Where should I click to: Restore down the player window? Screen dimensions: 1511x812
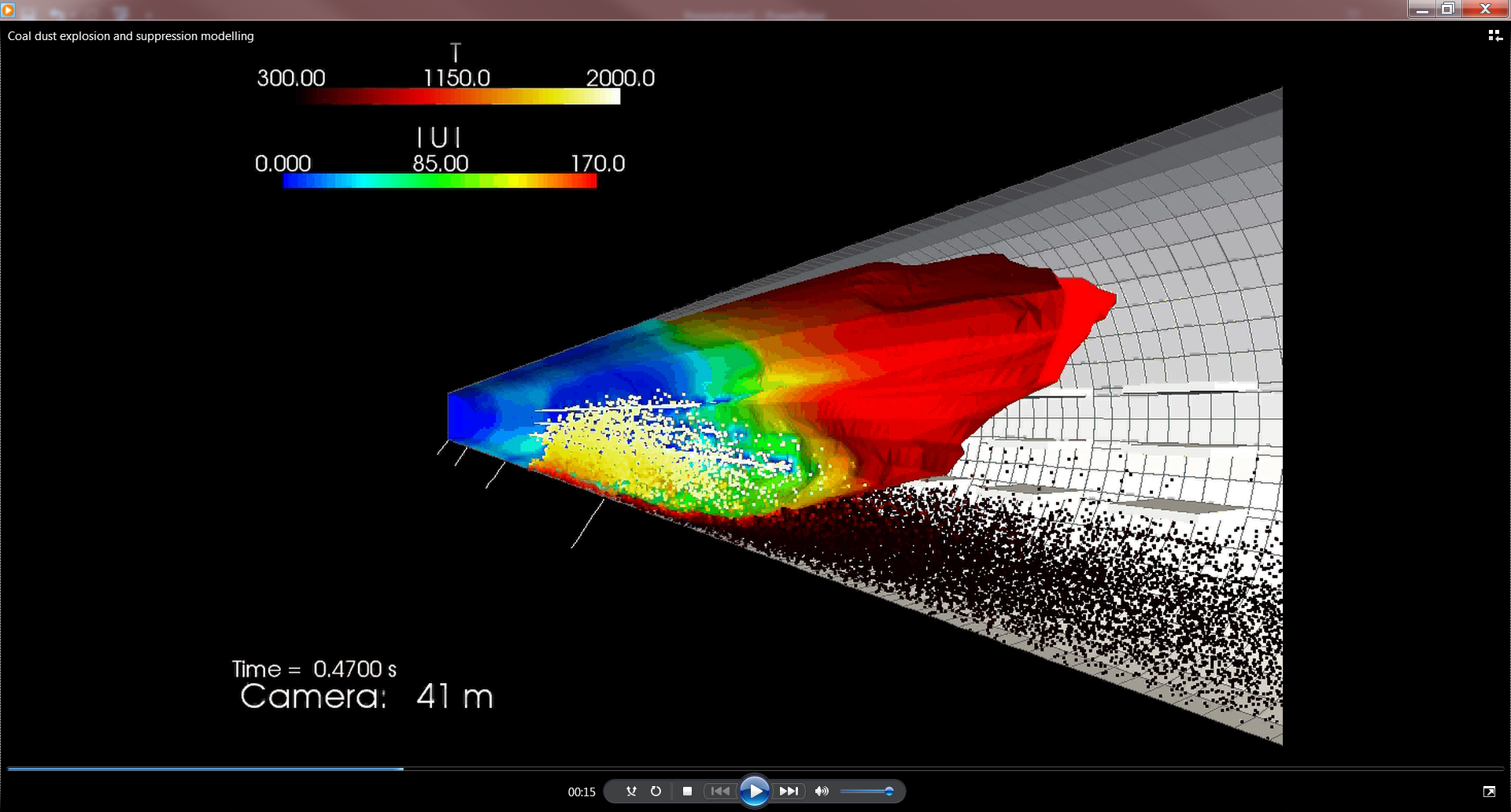1448,9
